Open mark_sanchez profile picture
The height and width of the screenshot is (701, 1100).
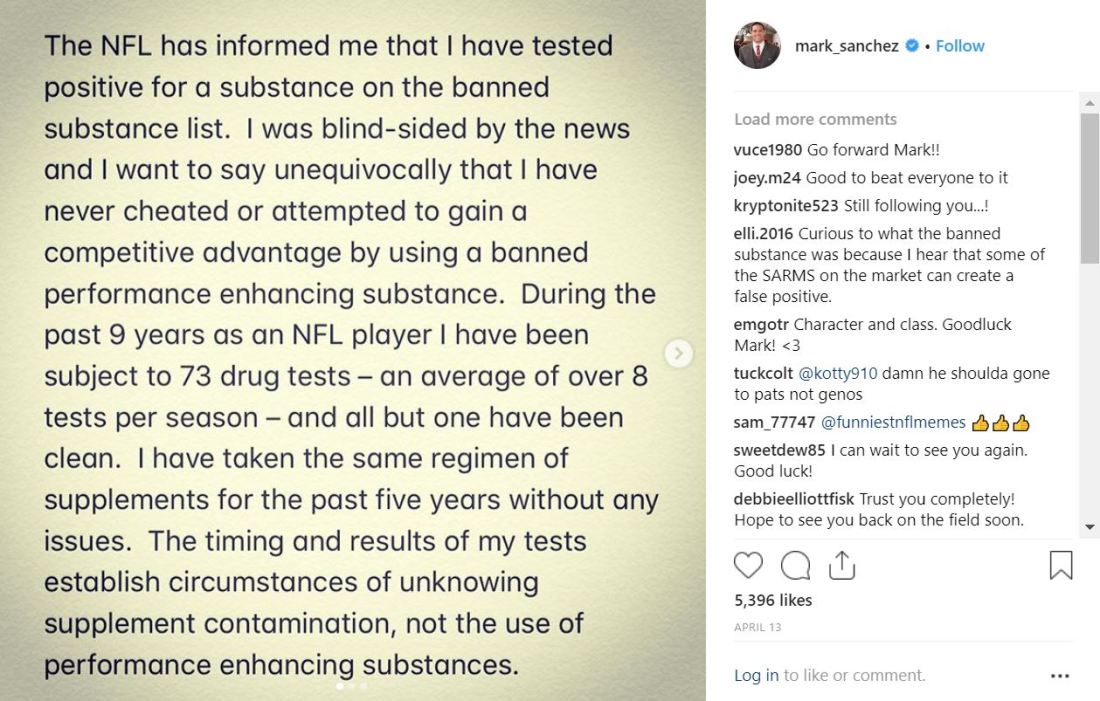coord(757,46)
